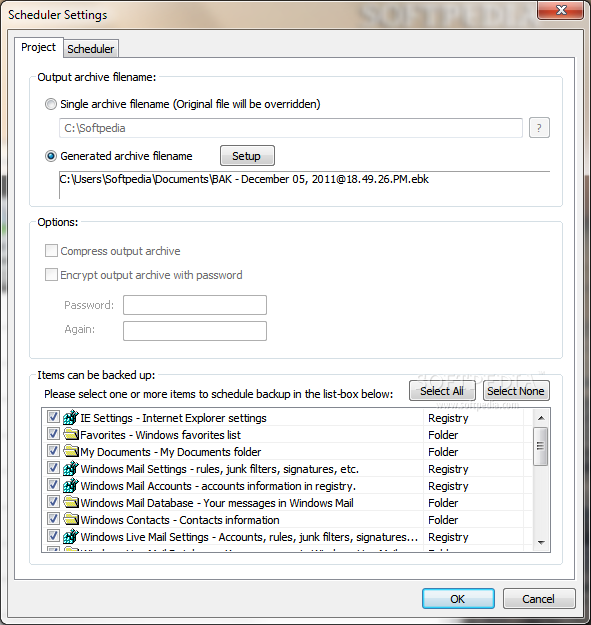Click Select None button
This screenshot has width=591, height=625.
pyautogui.click(x=516, y=391)
